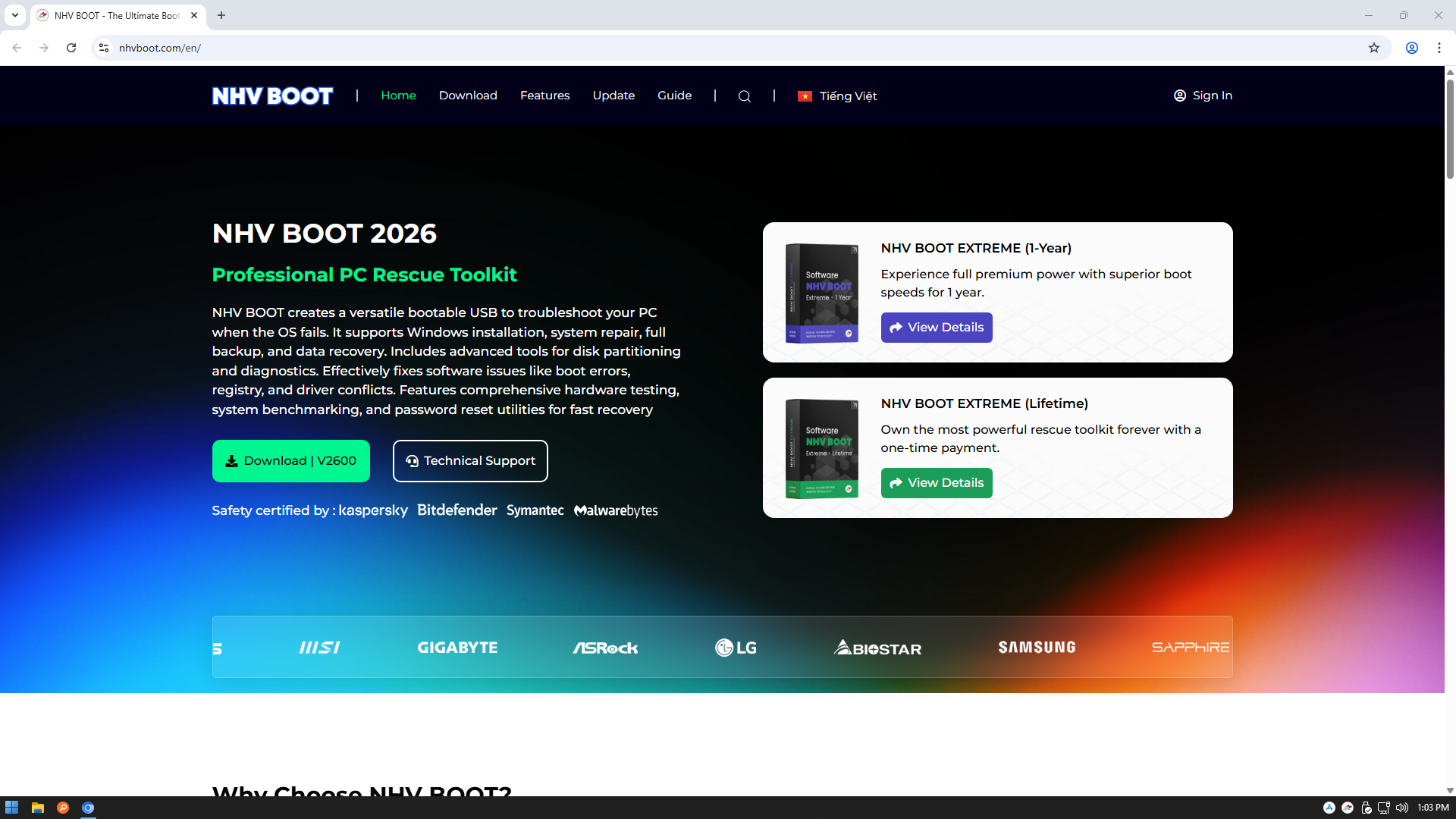Image resolution: width=1456 pixels, height=819 pixels.
Task: Click the "Safety certified by :" label
Action: [x=273, y=510]
